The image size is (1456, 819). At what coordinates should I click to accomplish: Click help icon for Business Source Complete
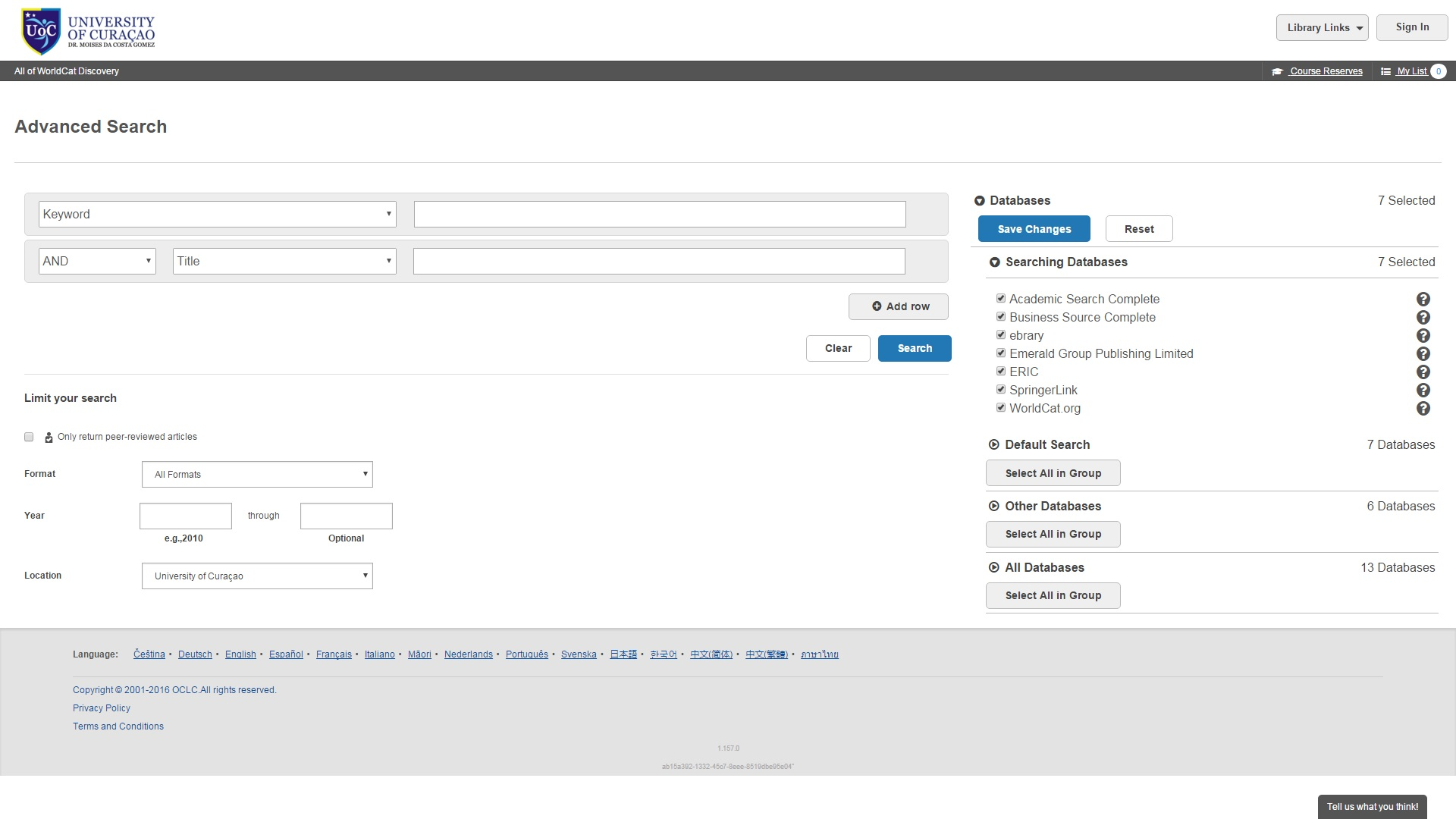point(1423,318)
